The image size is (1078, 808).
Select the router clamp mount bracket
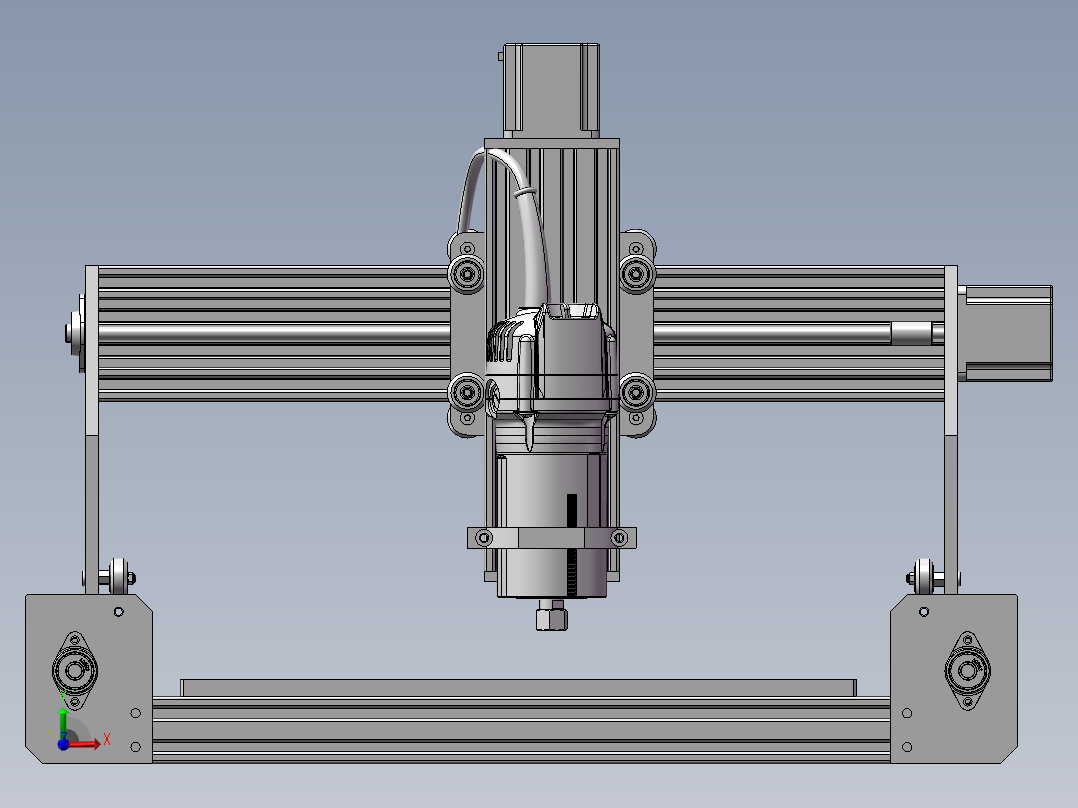click(x=551, y=538)
